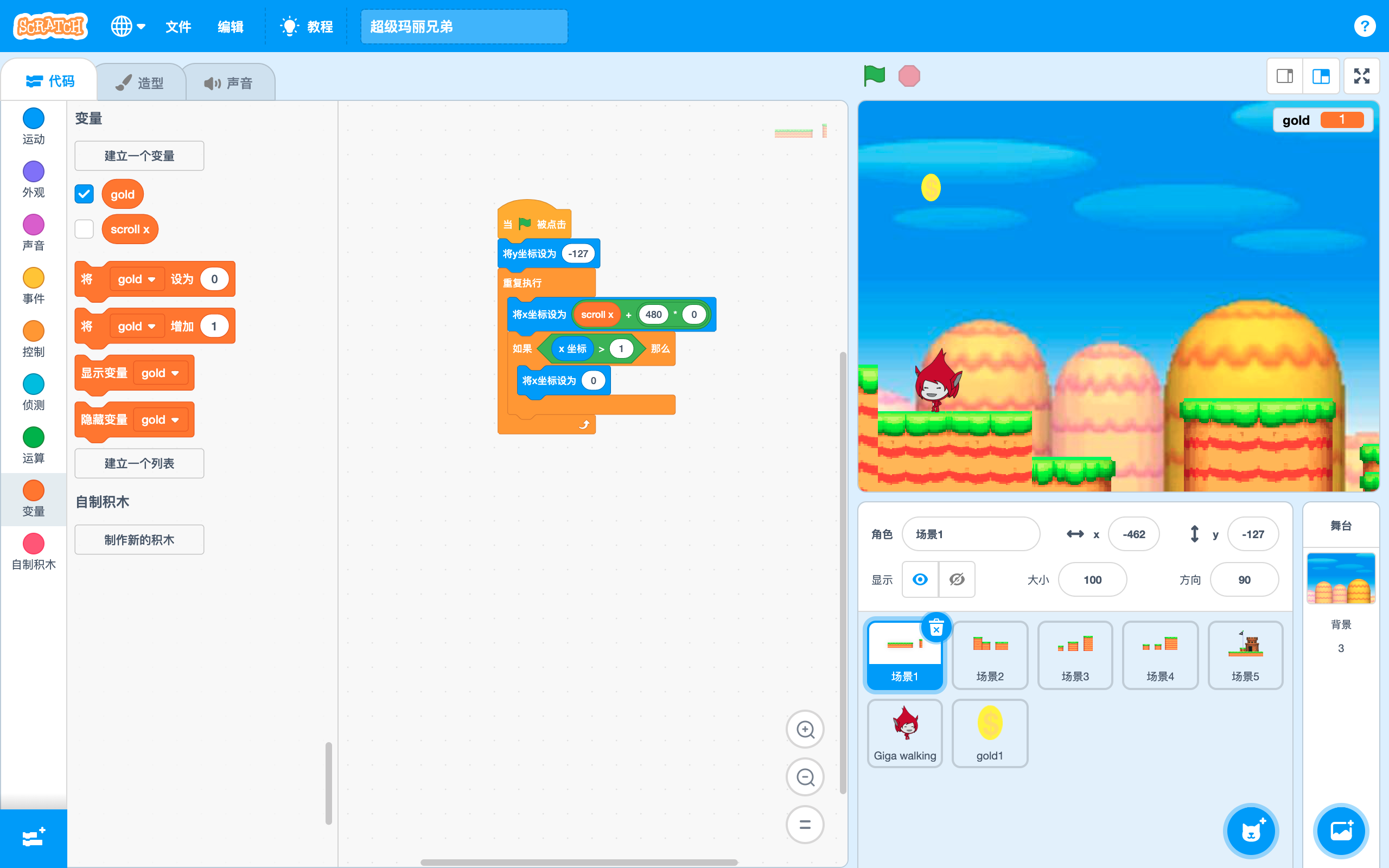Click the 大小 size field 100
The image size is (1389, 868).
1092,580
